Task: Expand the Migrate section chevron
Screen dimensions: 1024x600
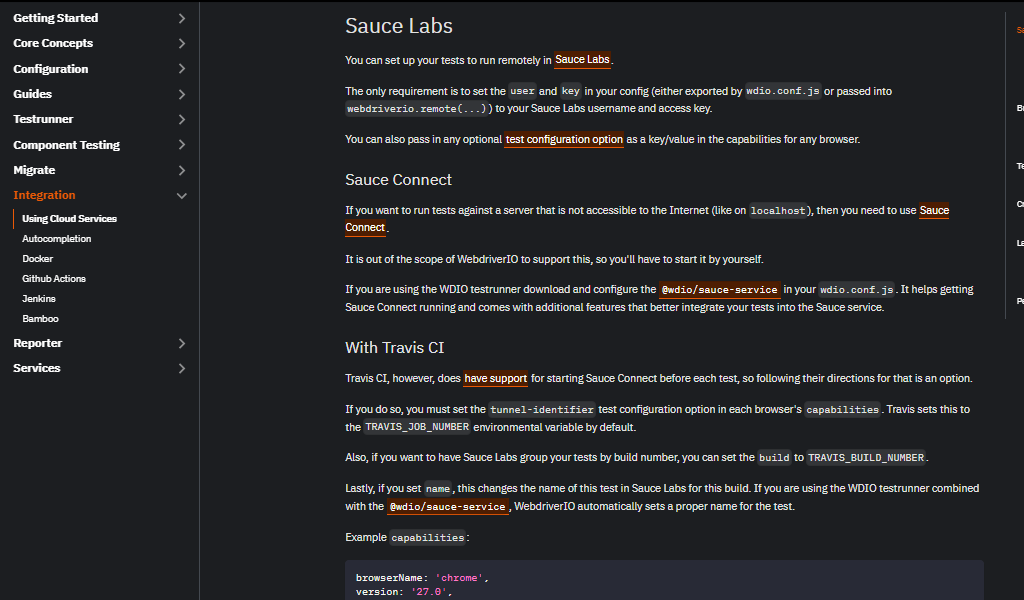Action: [x=182, y=170]
